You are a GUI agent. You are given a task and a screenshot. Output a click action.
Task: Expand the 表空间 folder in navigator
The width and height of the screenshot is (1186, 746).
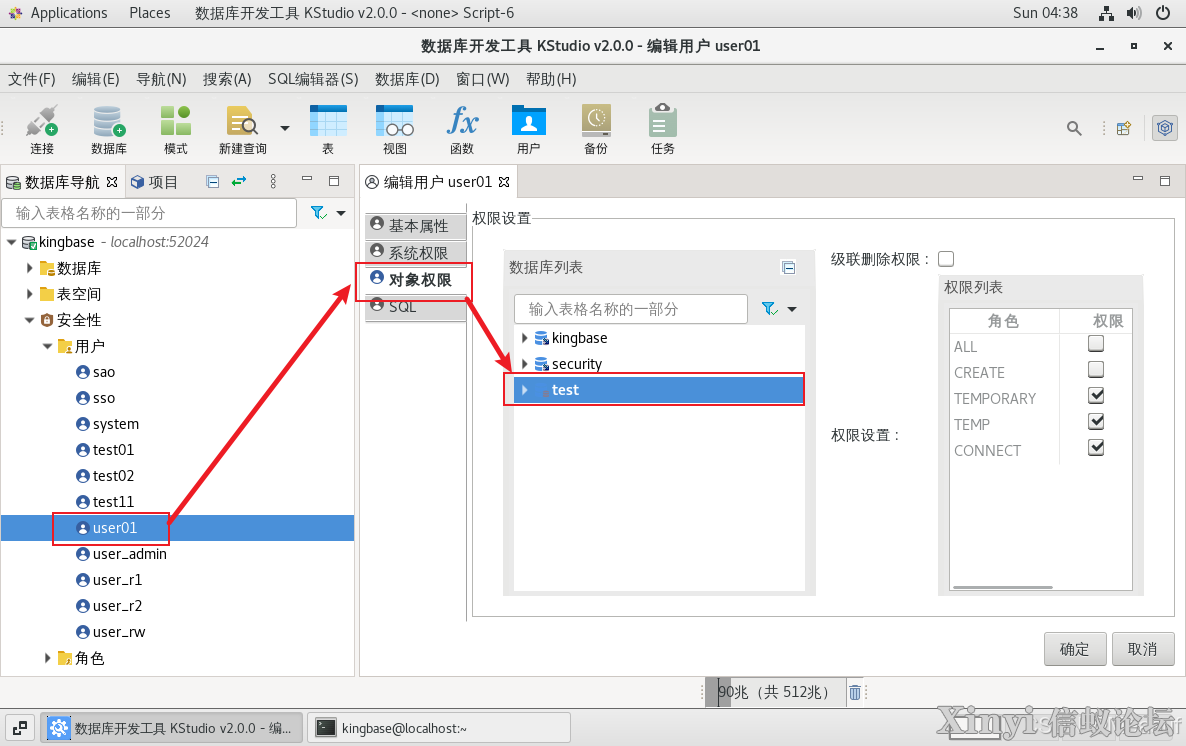coord(29,294)
